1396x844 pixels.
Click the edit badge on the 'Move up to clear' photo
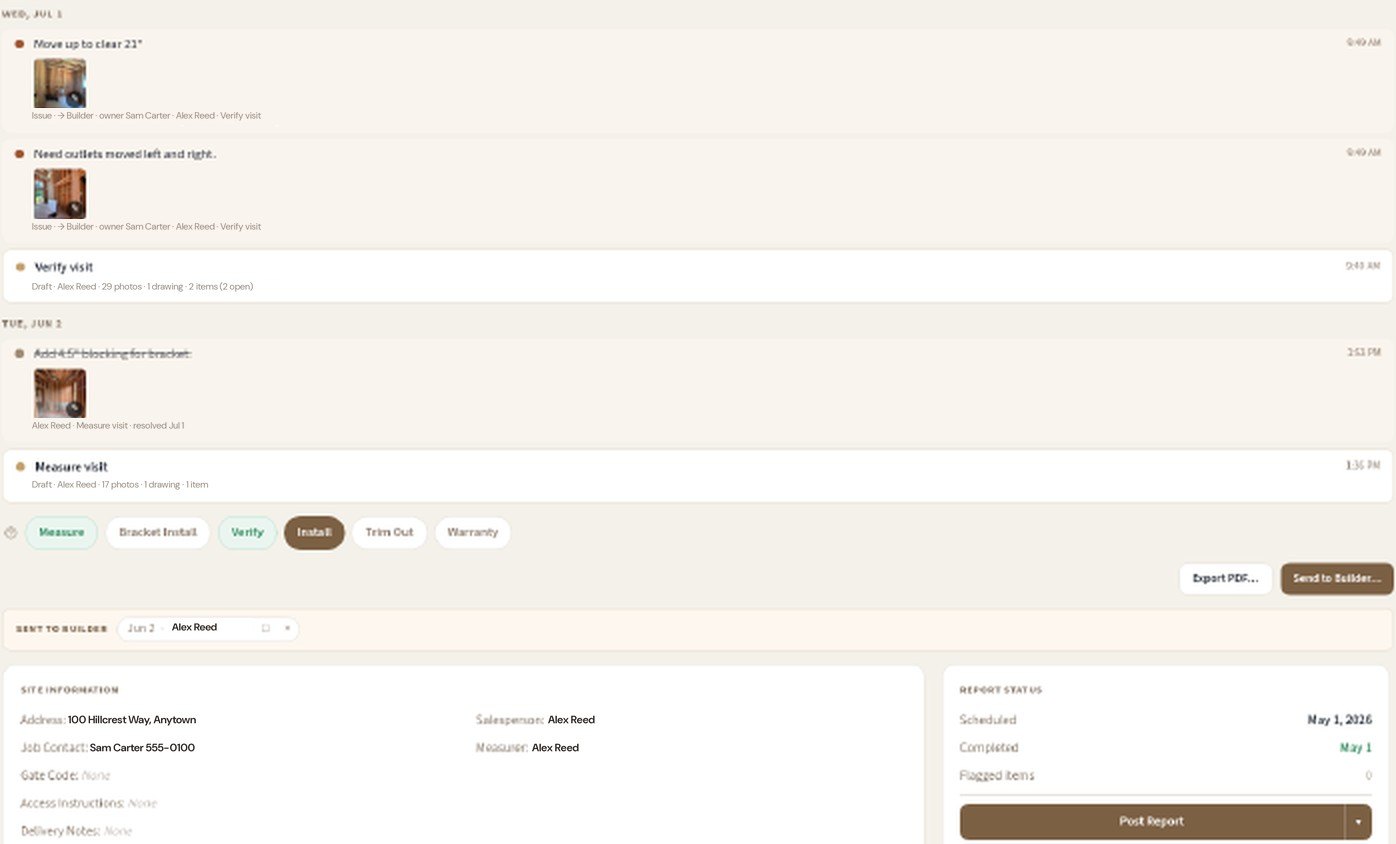[74, 98]
